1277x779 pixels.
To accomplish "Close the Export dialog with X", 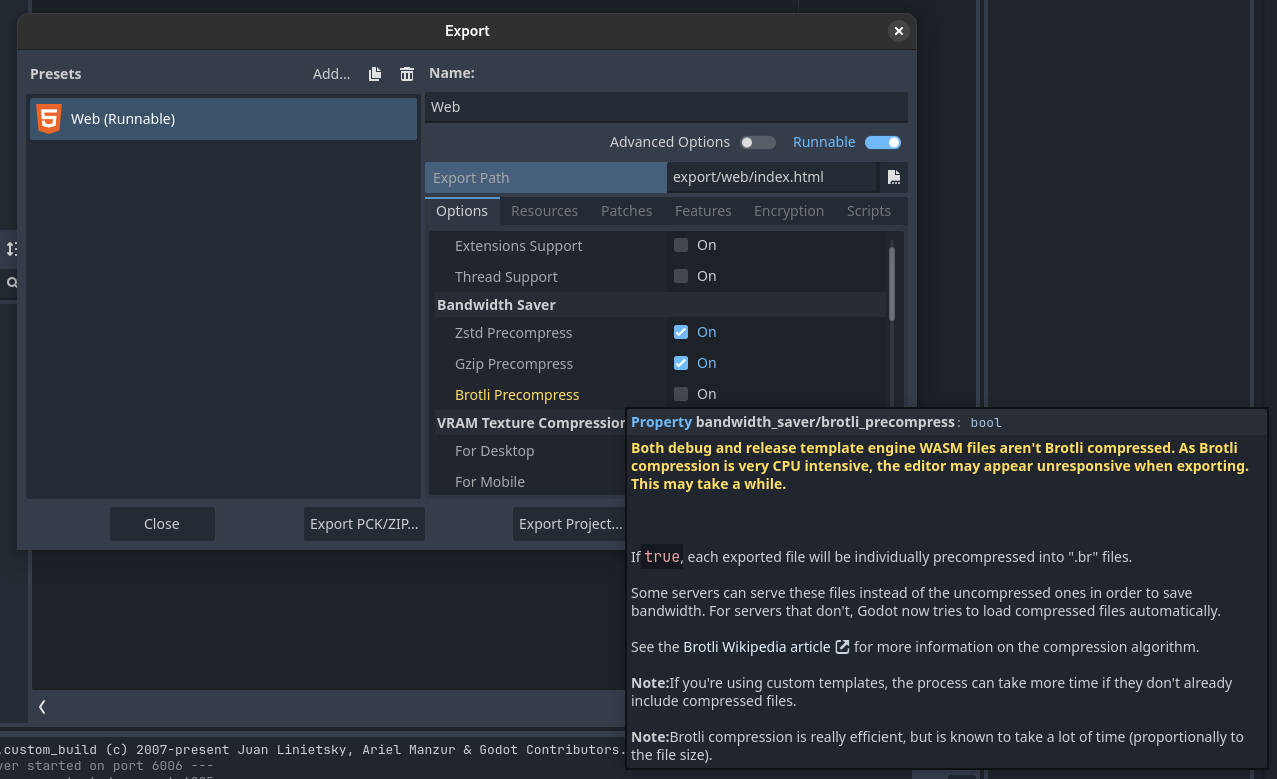I will tap(899, 31).
